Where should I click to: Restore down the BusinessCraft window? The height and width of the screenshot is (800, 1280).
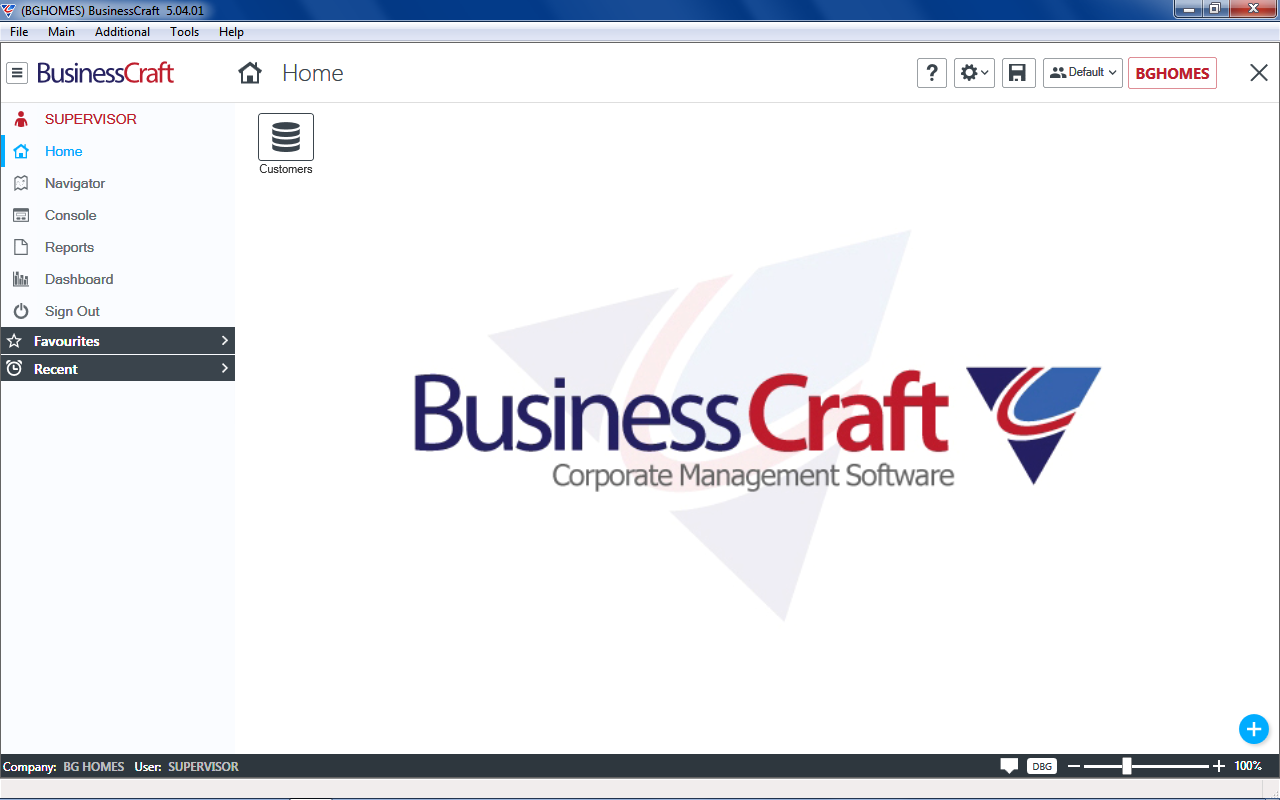1215,9
